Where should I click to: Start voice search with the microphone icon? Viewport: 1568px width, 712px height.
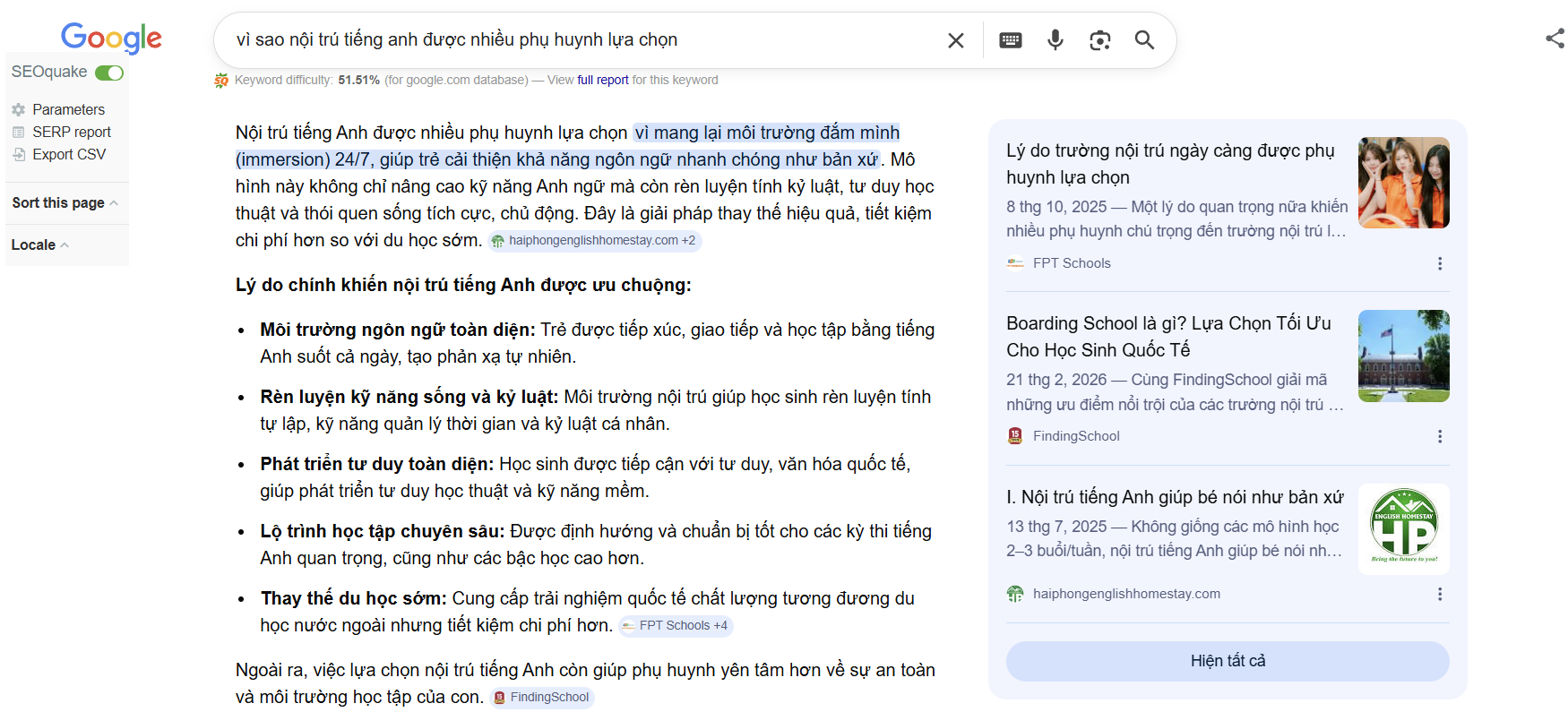pyautogui.click(x=1055, y=40)
